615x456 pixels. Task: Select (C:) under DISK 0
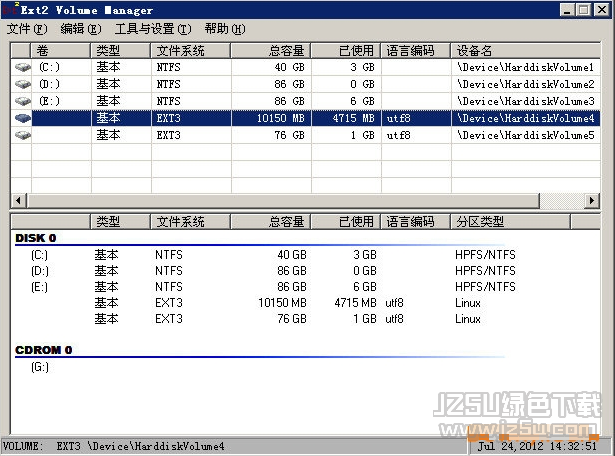coord(39,255)
